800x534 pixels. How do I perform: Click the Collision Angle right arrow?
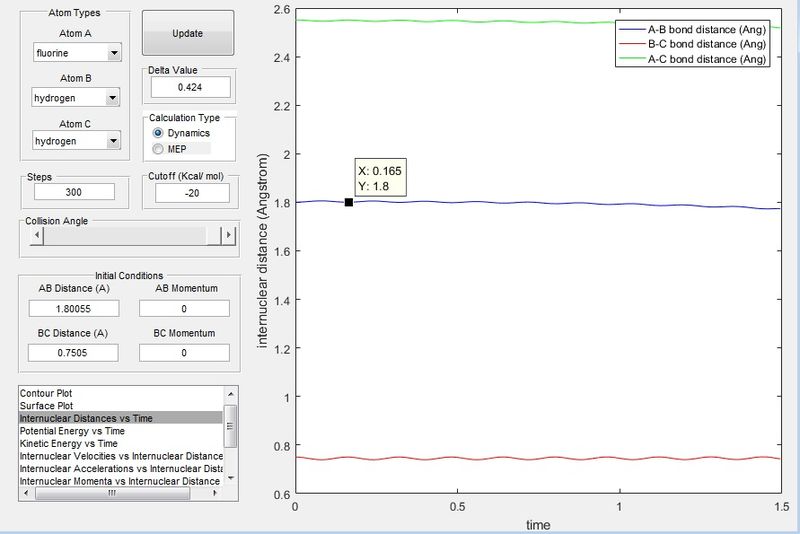pos(229,235)
